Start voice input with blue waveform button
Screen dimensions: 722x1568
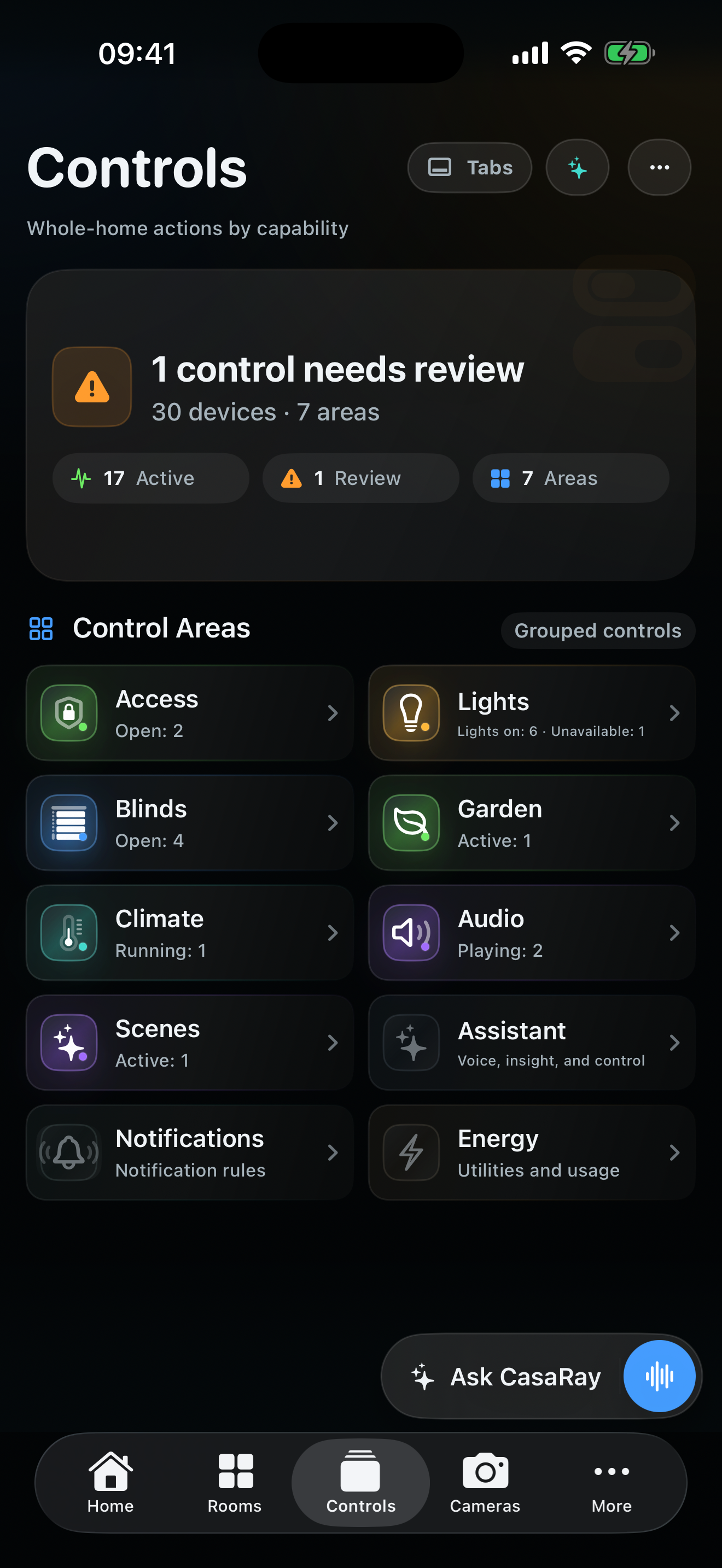[659, 1376]
